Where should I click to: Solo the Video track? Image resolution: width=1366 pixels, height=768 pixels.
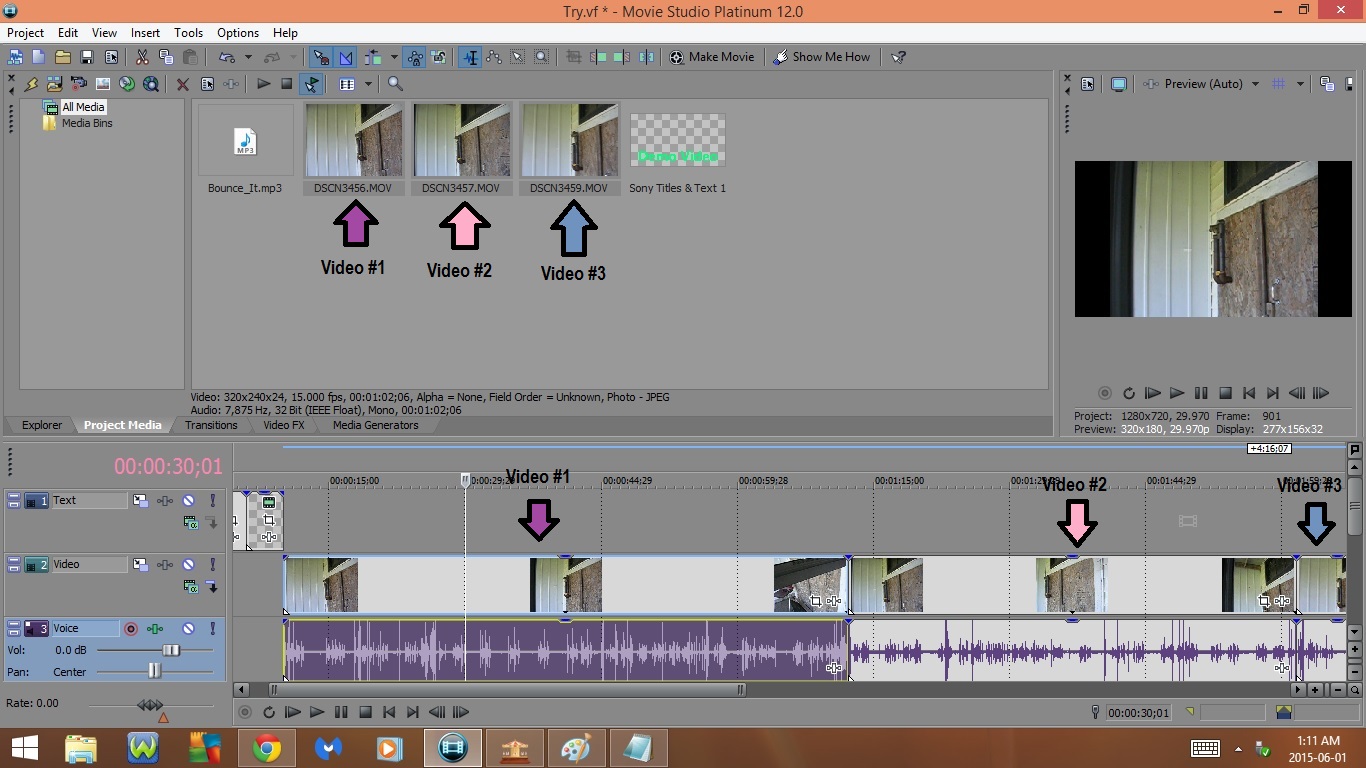(x=213, y=564)
